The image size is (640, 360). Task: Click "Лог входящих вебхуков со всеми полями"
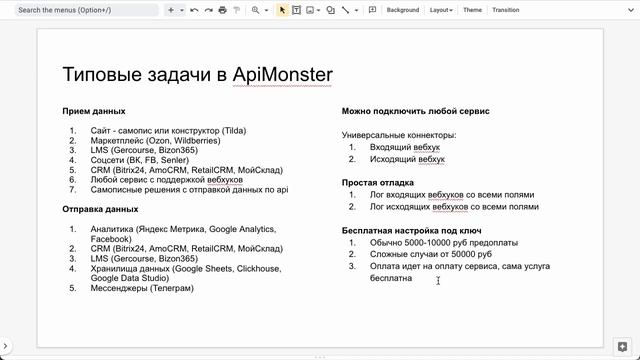point(452,195)
